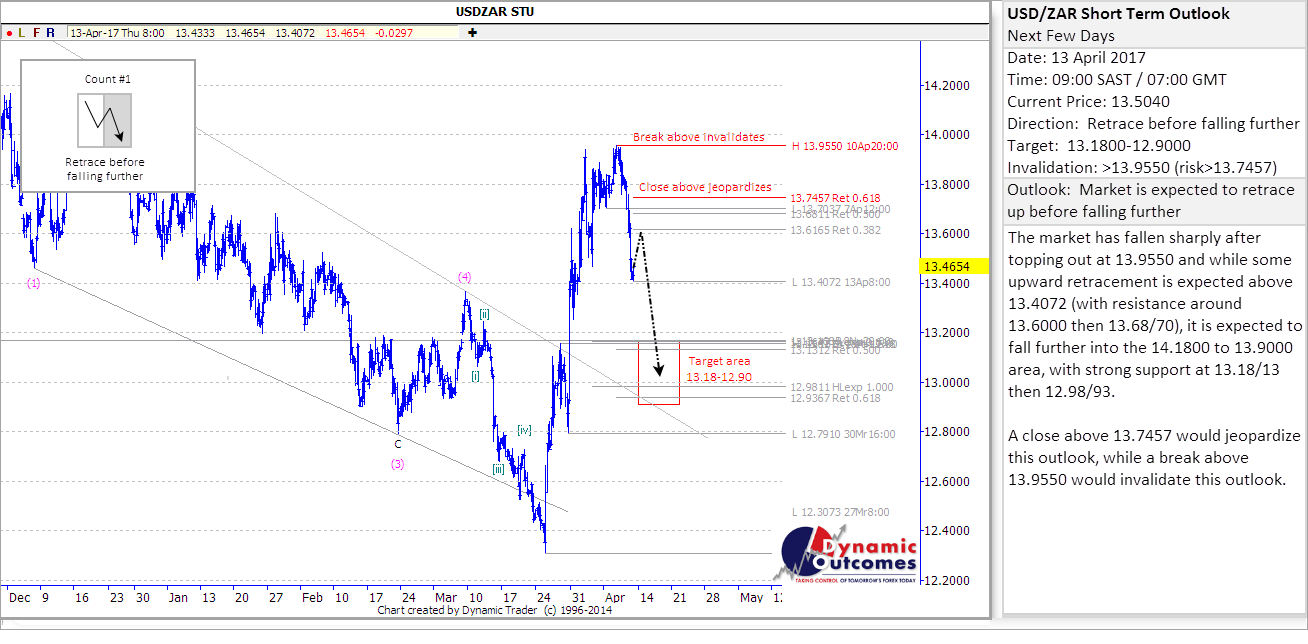1308x644 pixels.
Task: Click the pink (3) wave label
Action: tap(397, 463)
